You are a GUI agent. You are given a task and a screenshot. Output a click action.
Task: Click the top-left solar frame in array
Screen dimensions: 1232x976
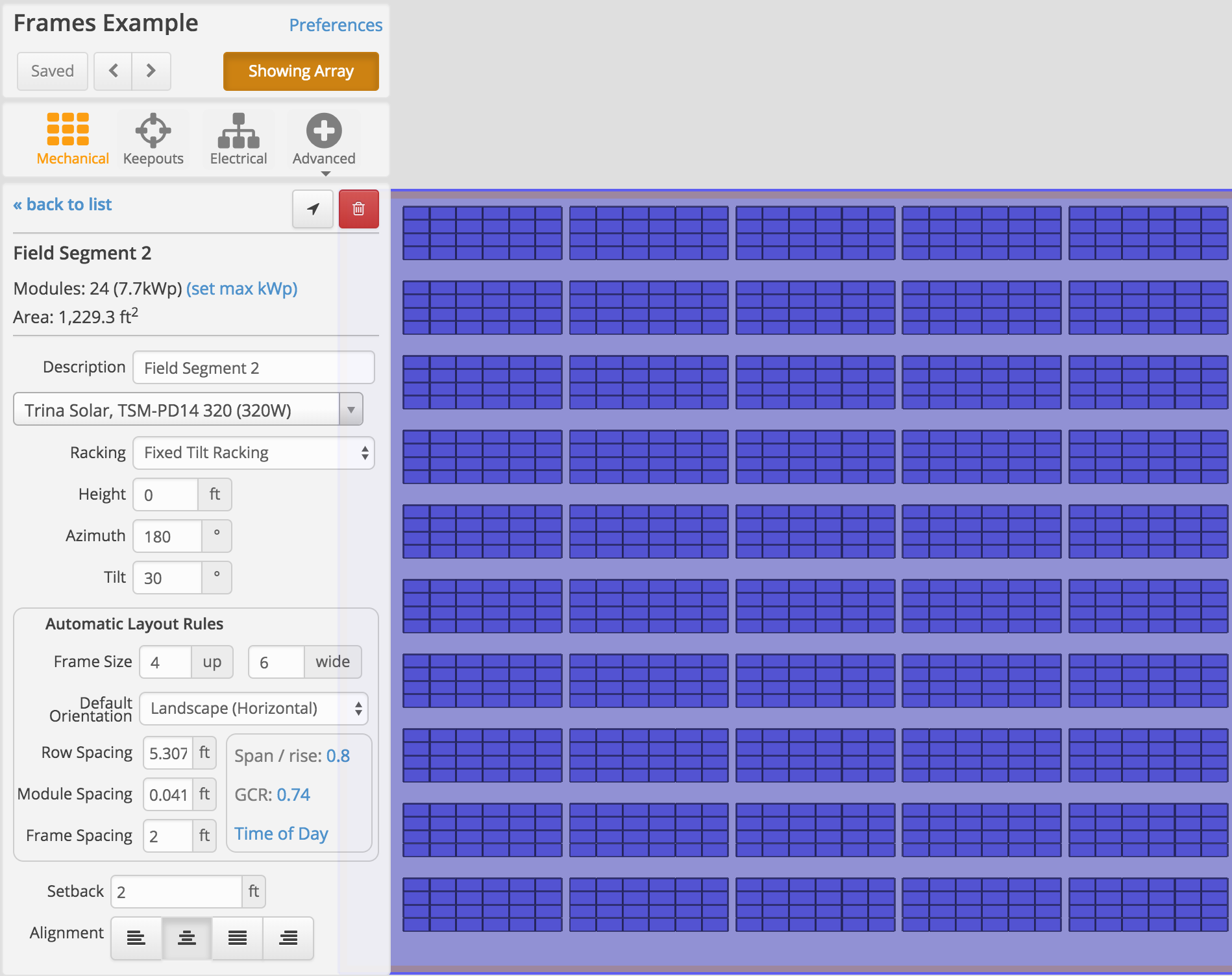482,233
